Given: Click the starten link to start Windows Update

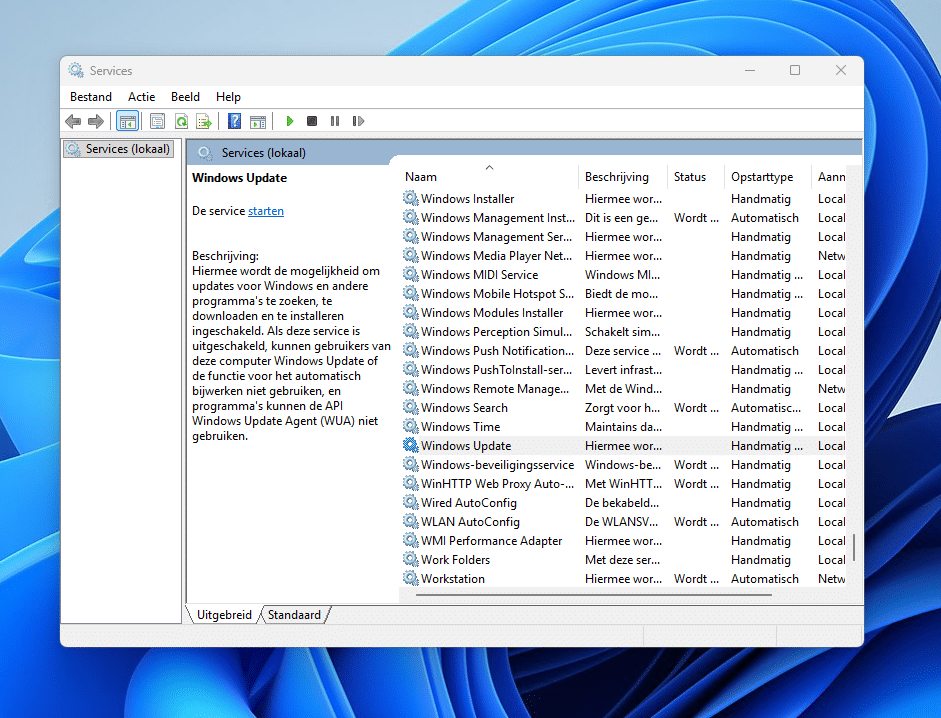Looking at the screenshot, I should [265, 210].
